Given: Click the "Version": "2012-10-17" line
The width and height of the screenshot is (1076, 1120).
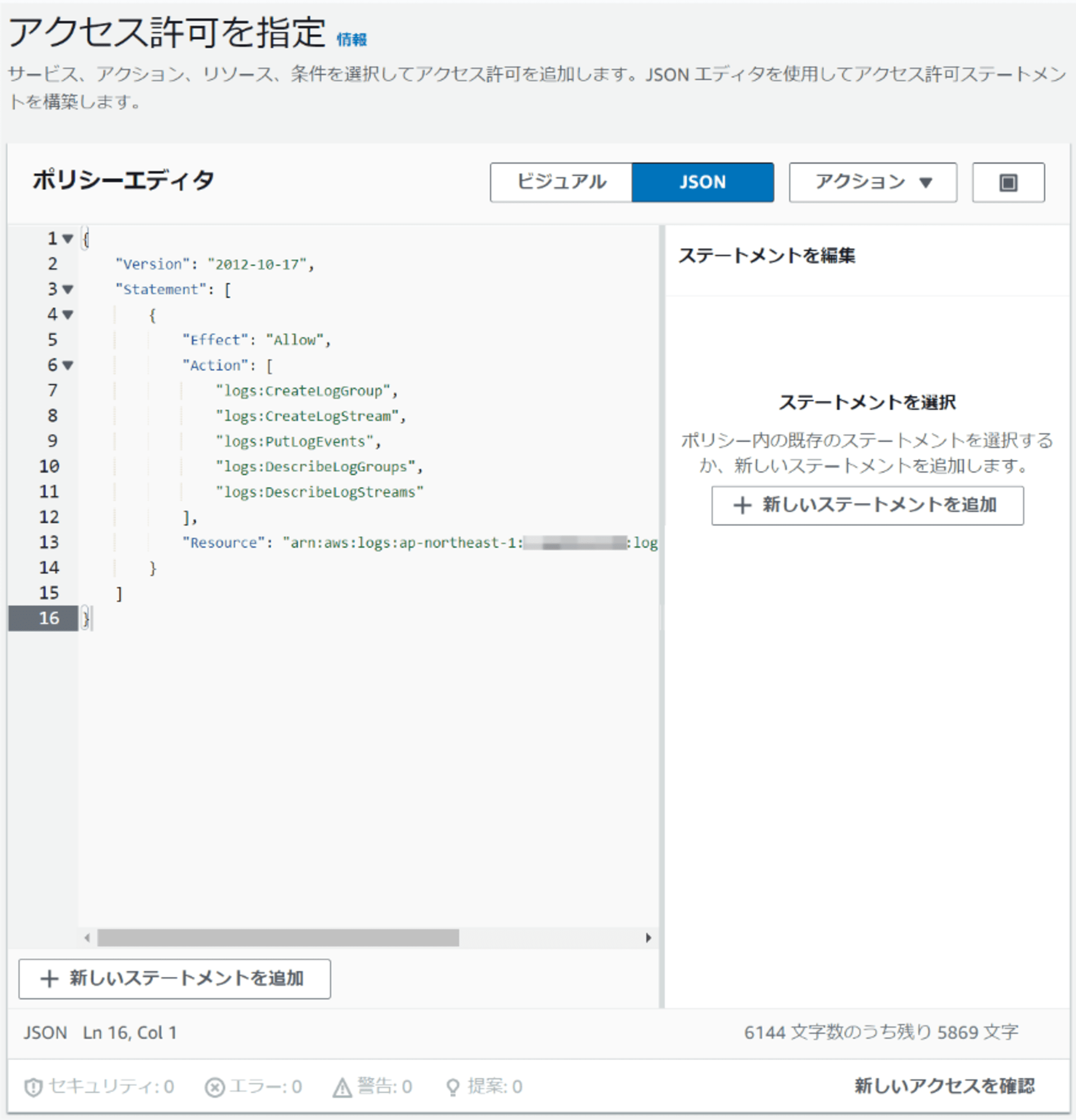Looking at the screenshot, I should (215, 264).
